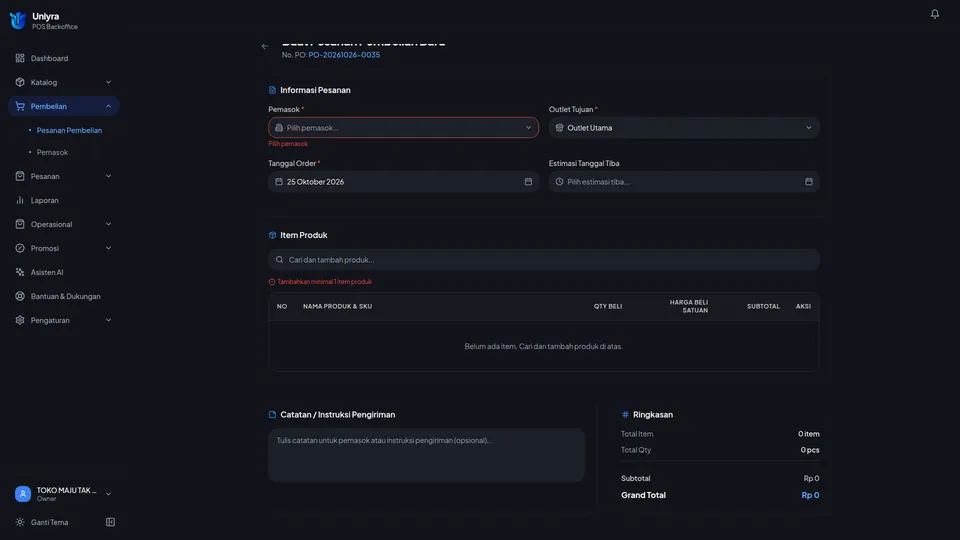Click the Unlyra logo icon

tap(18, 20)
